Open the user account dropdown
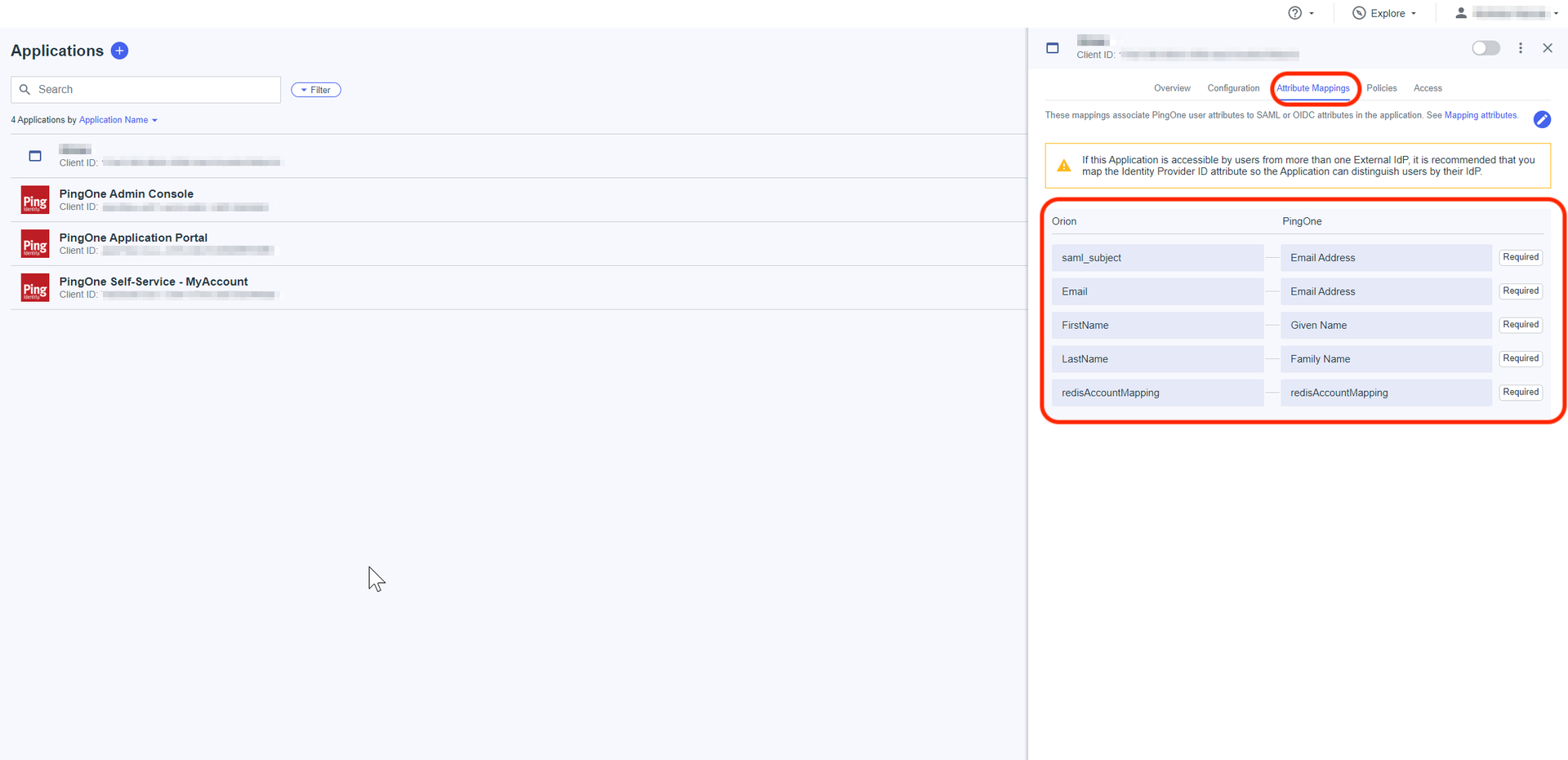 click(1507, 13)
